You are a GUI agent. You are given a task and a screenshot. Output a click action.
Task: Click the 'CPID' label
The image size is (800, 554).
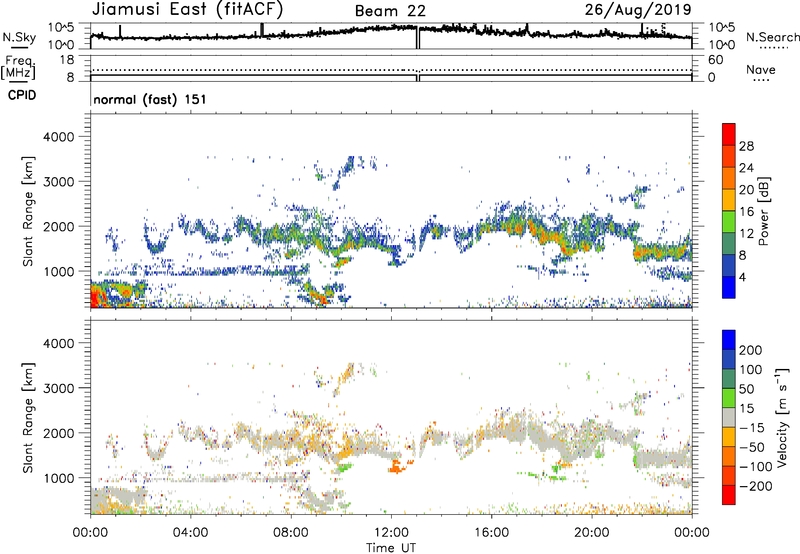(22, 95)
